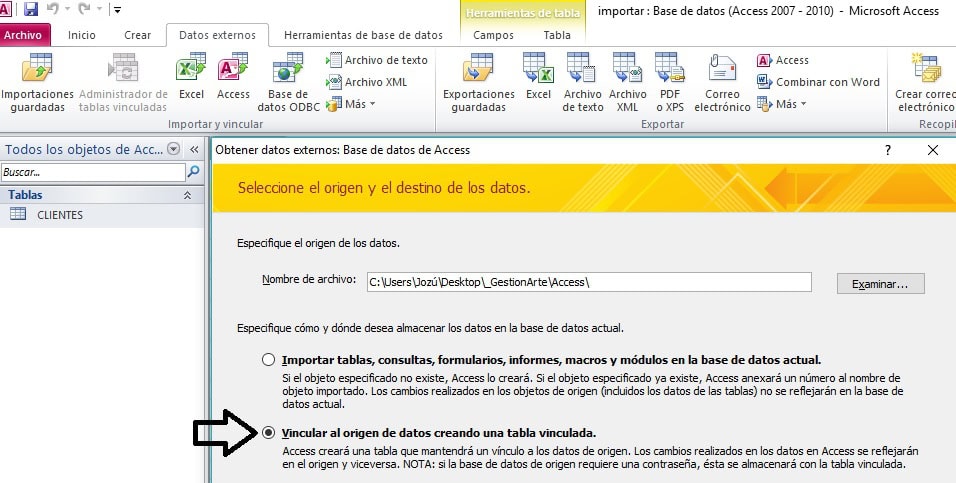The width and height of the screenshot is (956, 483).
Task: Click the Tablas group header
Action: [x=102, y=195]
